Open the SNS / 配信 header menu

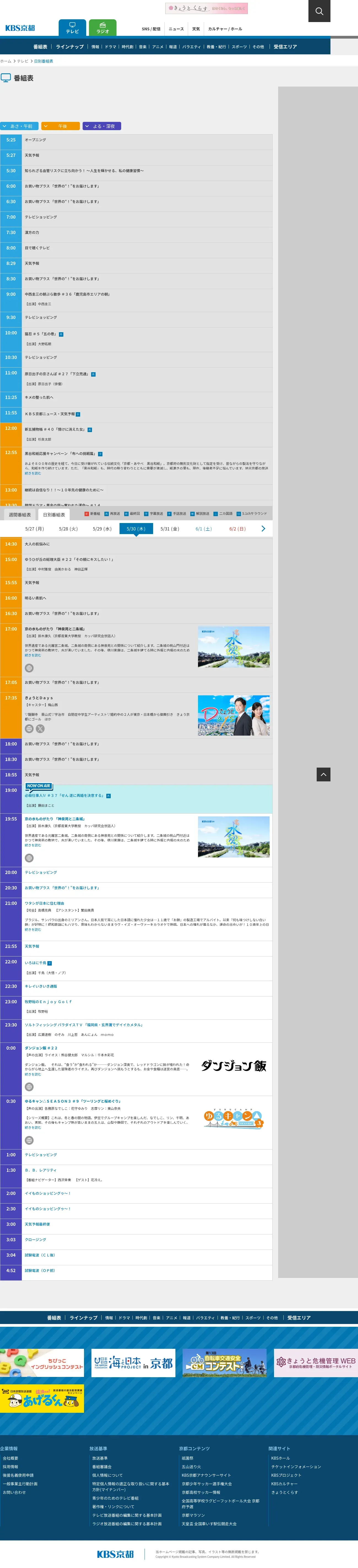pos(151,29)
